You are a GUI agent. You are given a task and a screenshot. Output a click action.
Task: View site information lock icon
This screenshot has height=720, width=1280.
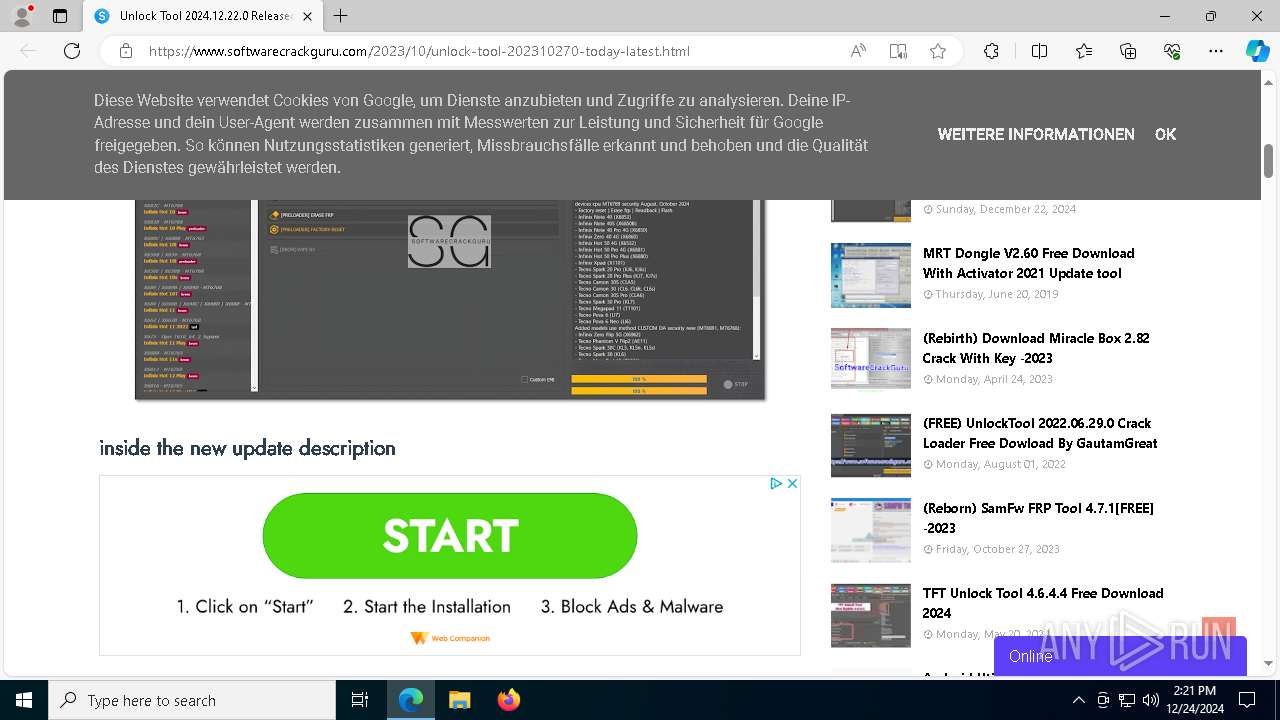tap(126, 51)
